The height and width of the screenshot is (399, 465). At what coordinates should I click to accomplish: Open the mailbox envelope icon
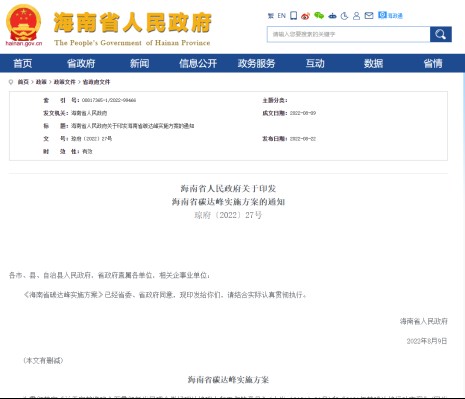click(369, 16)
